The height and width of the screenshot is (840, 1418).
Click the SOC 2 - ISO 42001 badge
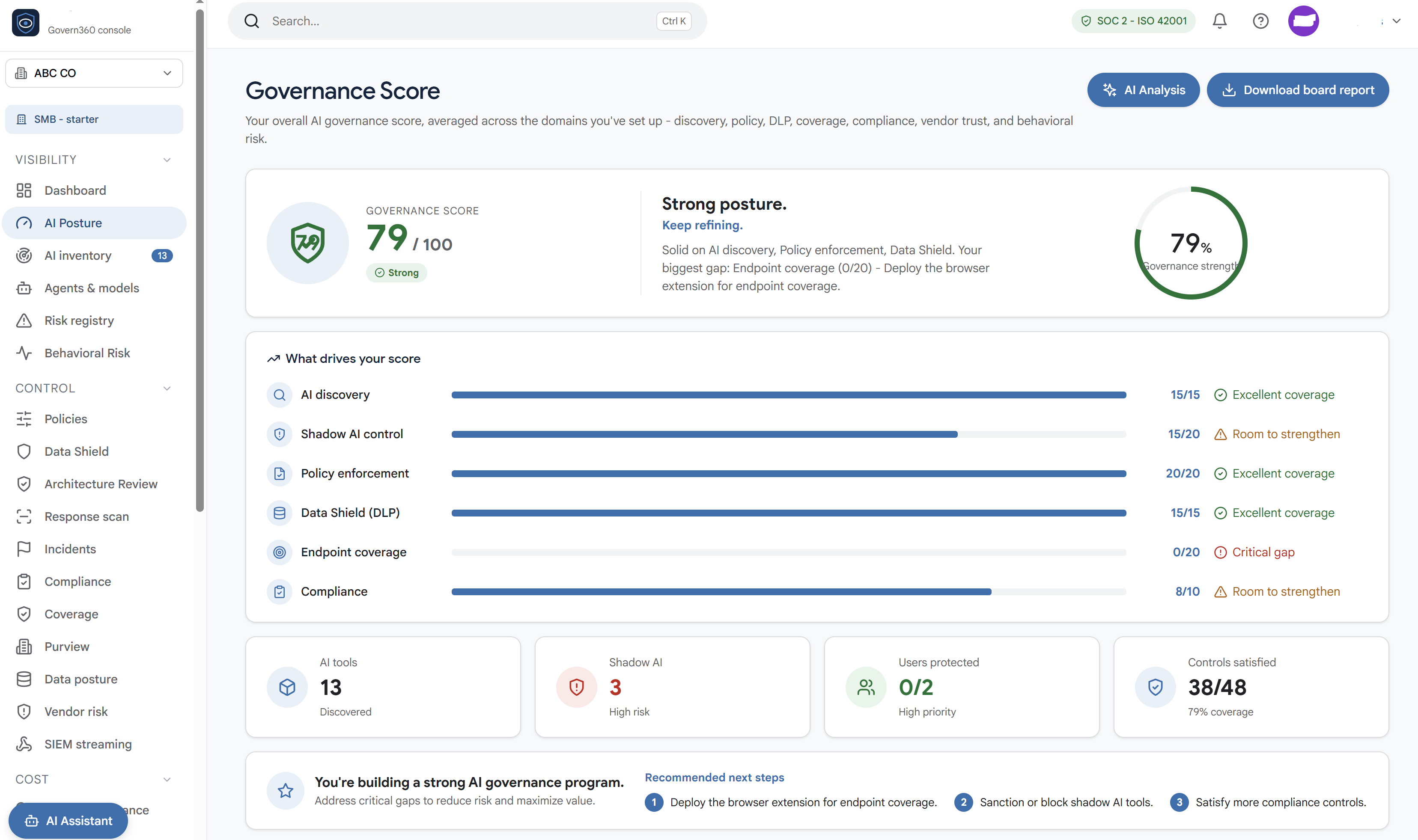click(x=1134, y=21)
